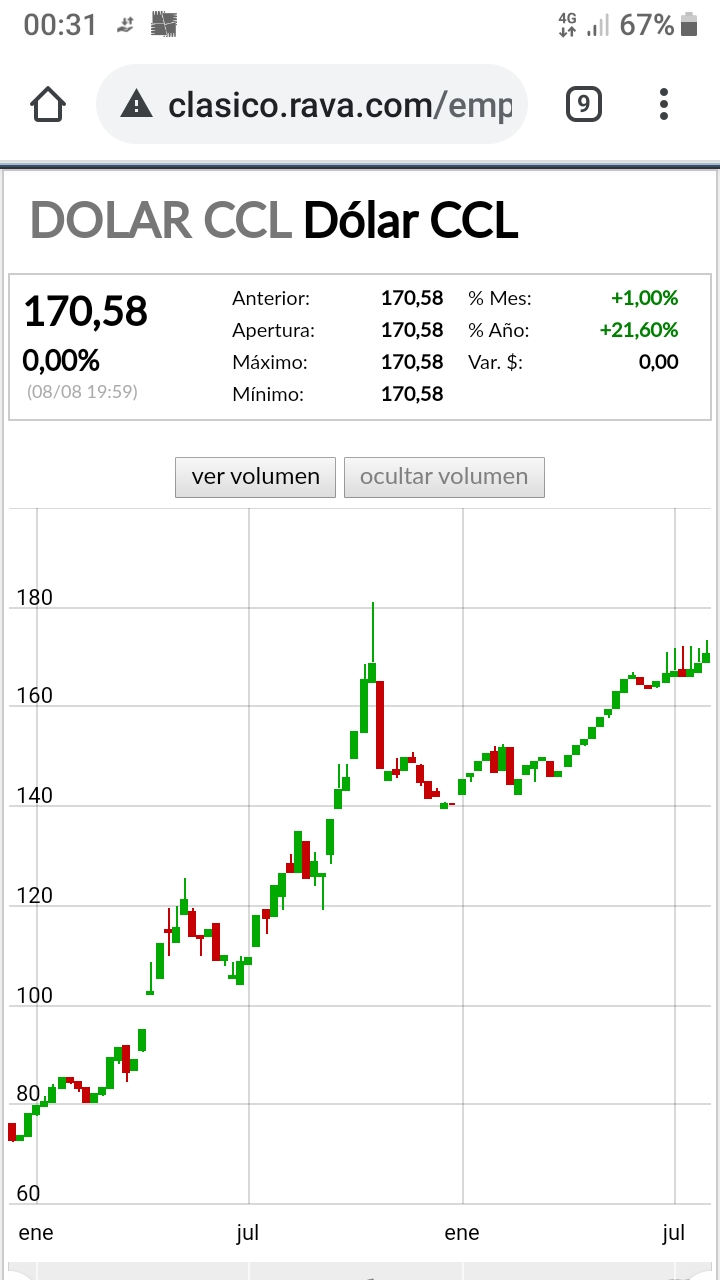Tap the % Año value +21,60%

(638, 330)
